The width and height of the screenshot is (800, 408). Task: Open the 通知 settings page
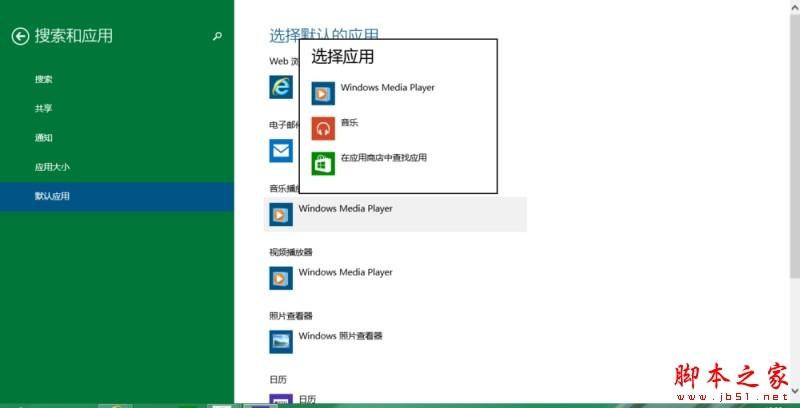click(x=43, y=138)
